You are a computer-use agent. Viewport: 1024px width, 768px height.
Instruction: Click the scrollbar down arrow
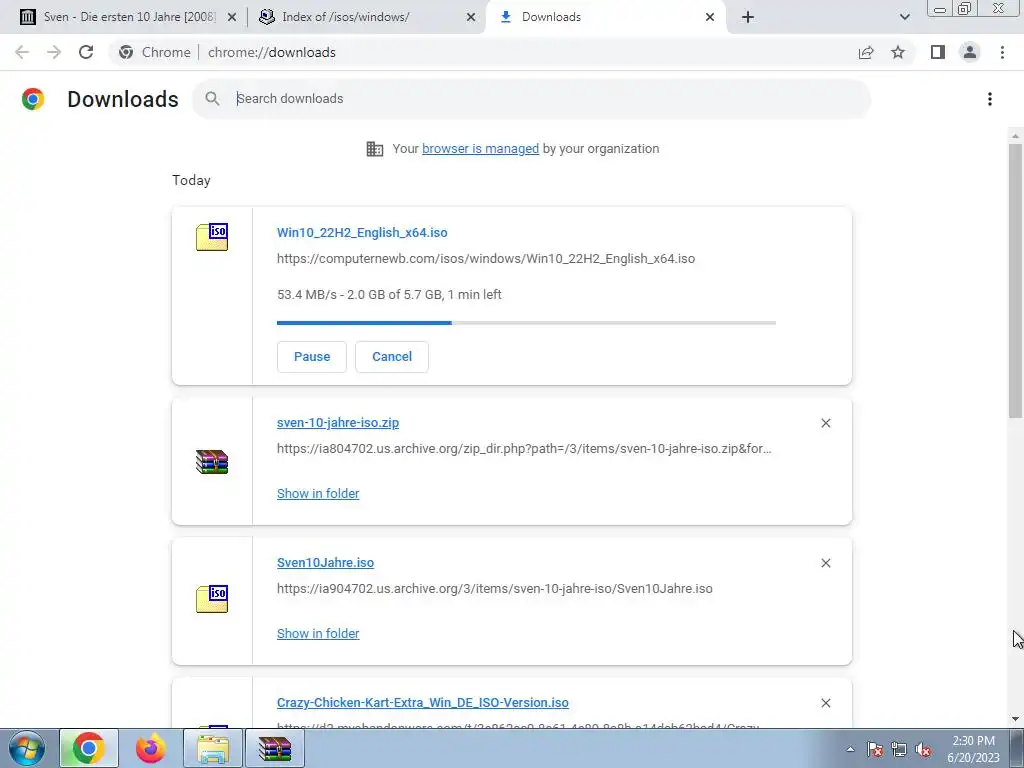(x=1015, y=720)
